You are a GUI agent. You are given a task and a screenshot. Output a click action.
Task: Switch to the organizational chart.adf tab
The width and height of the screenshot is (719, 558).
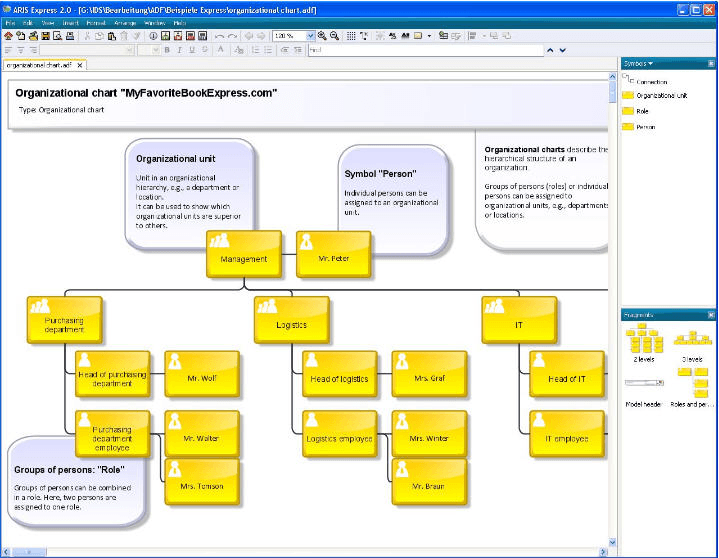(37, 65)
